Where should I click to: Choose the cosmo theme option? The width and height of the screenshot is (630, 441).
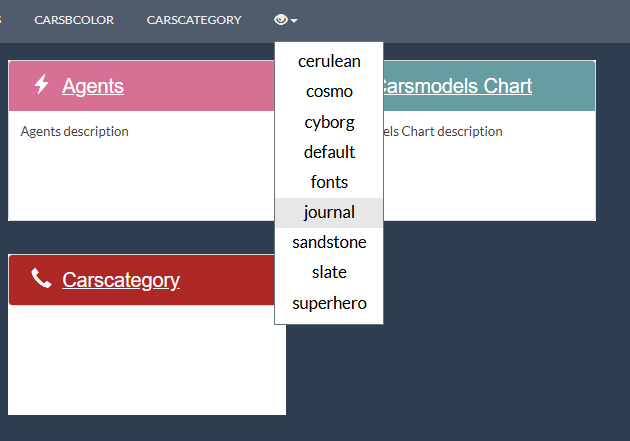click(329, 91)
